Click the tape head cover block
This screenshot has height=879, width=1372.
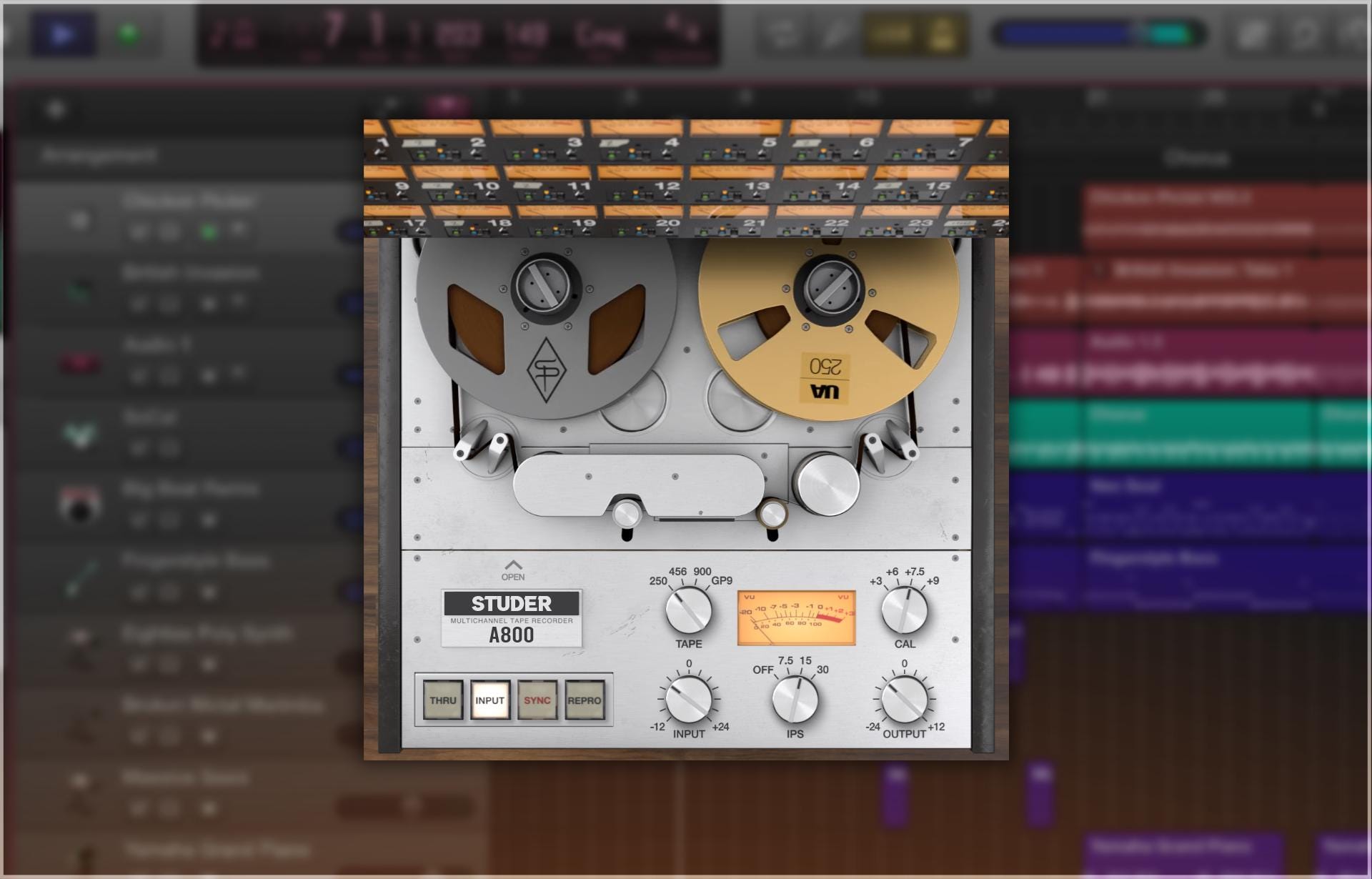[638, 486]
